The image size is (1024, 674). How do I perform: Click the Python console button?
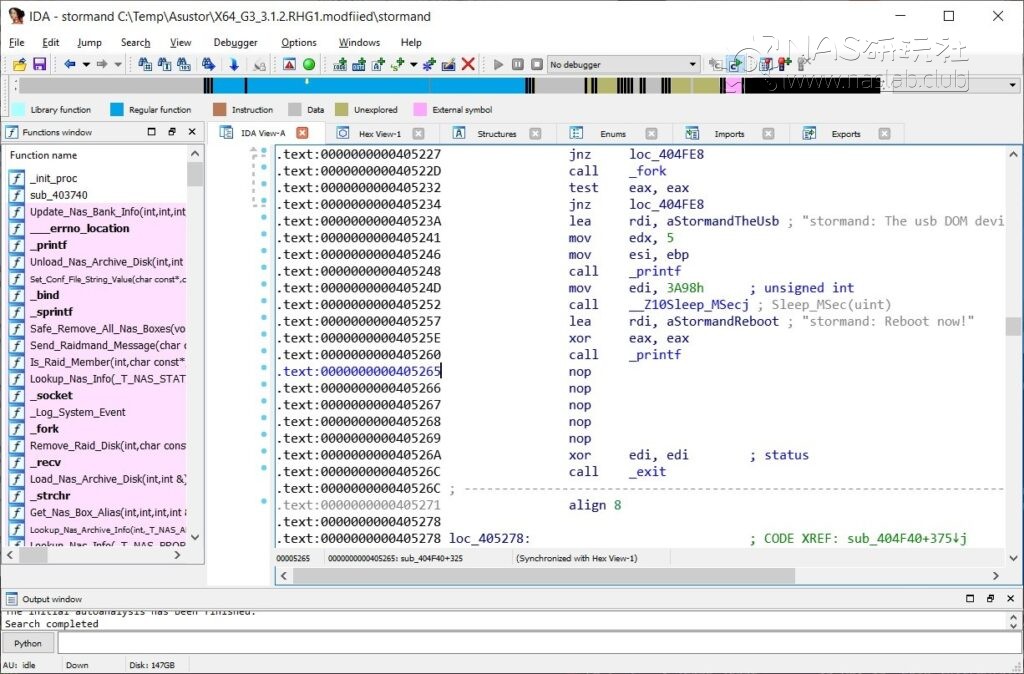pos(28,643)
